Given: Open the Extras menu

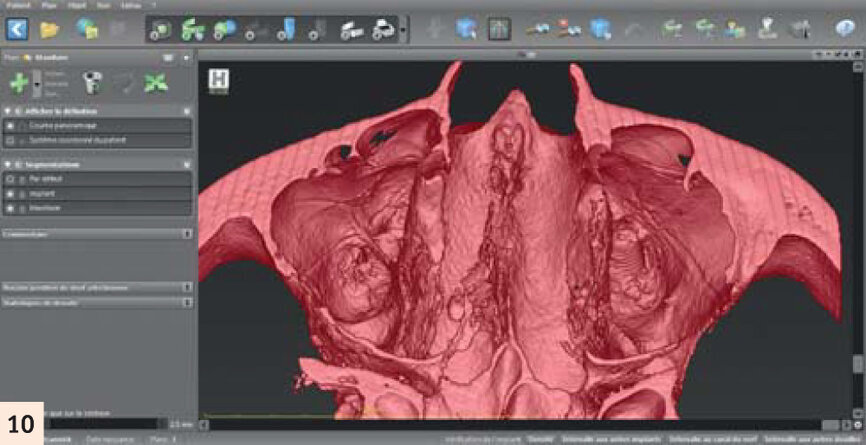Looking at the screenshot, I should point(131,5).
